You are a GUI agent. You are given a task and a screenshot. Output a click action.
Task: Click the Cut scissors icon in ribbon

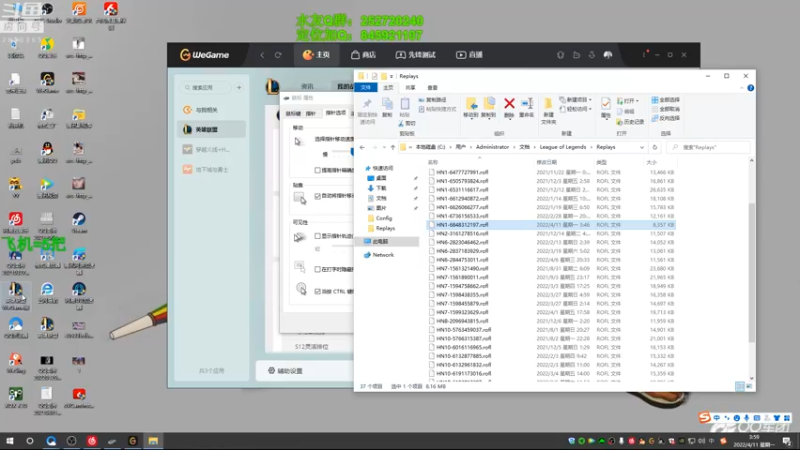(402, 123)
